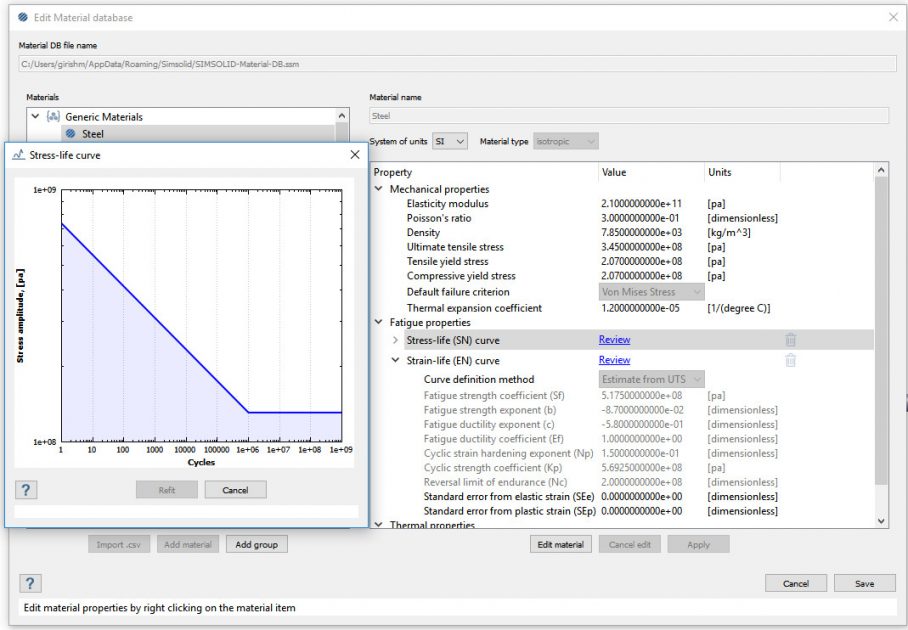Image resolution: width=908 pixels, height=630 pixels.
Task: Click the Add group button
Action: click(x=256, y=544)
